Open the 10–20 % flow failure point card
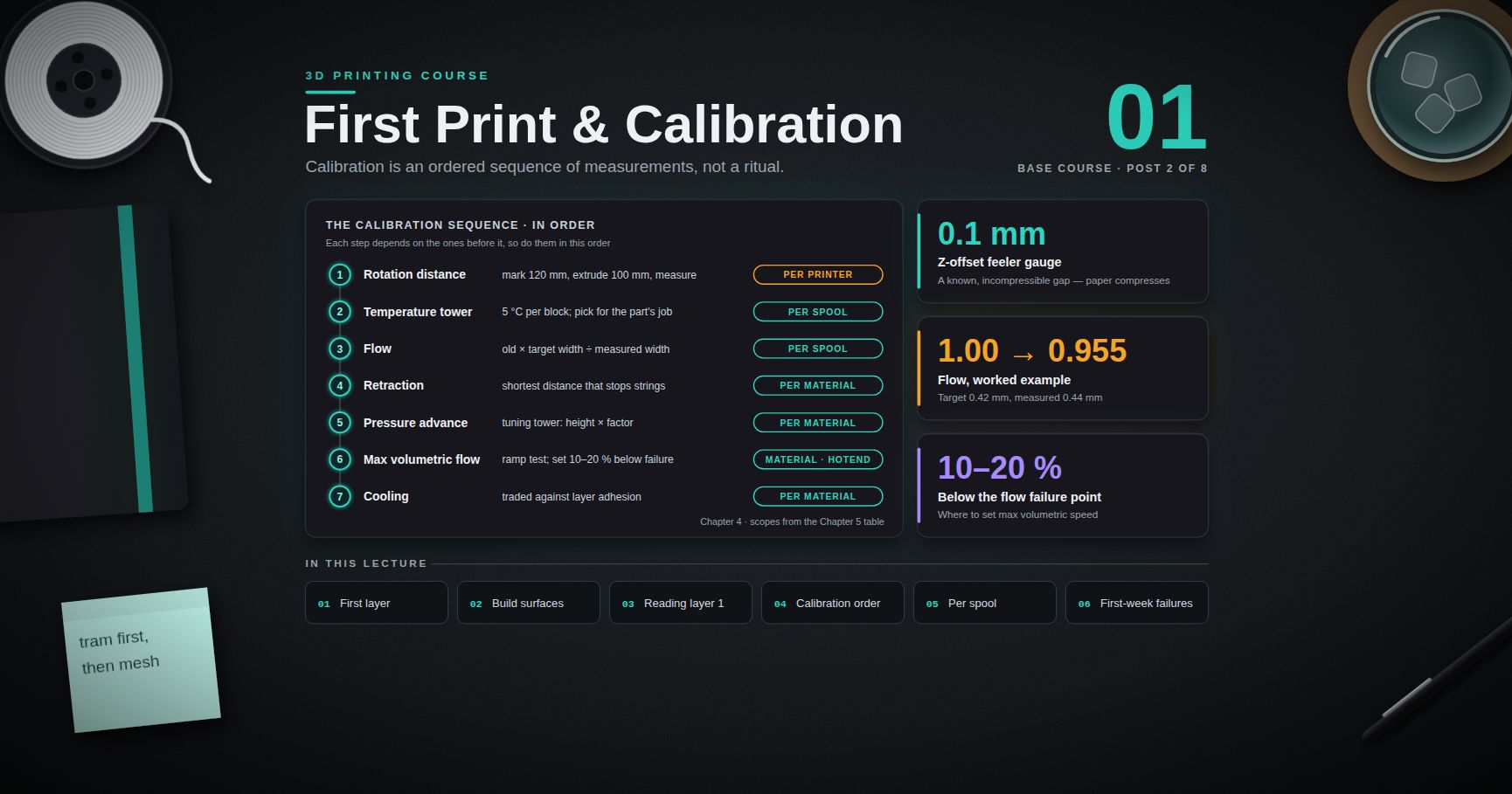Viewport: 1512px width, 794px height. coord(1063,486)
